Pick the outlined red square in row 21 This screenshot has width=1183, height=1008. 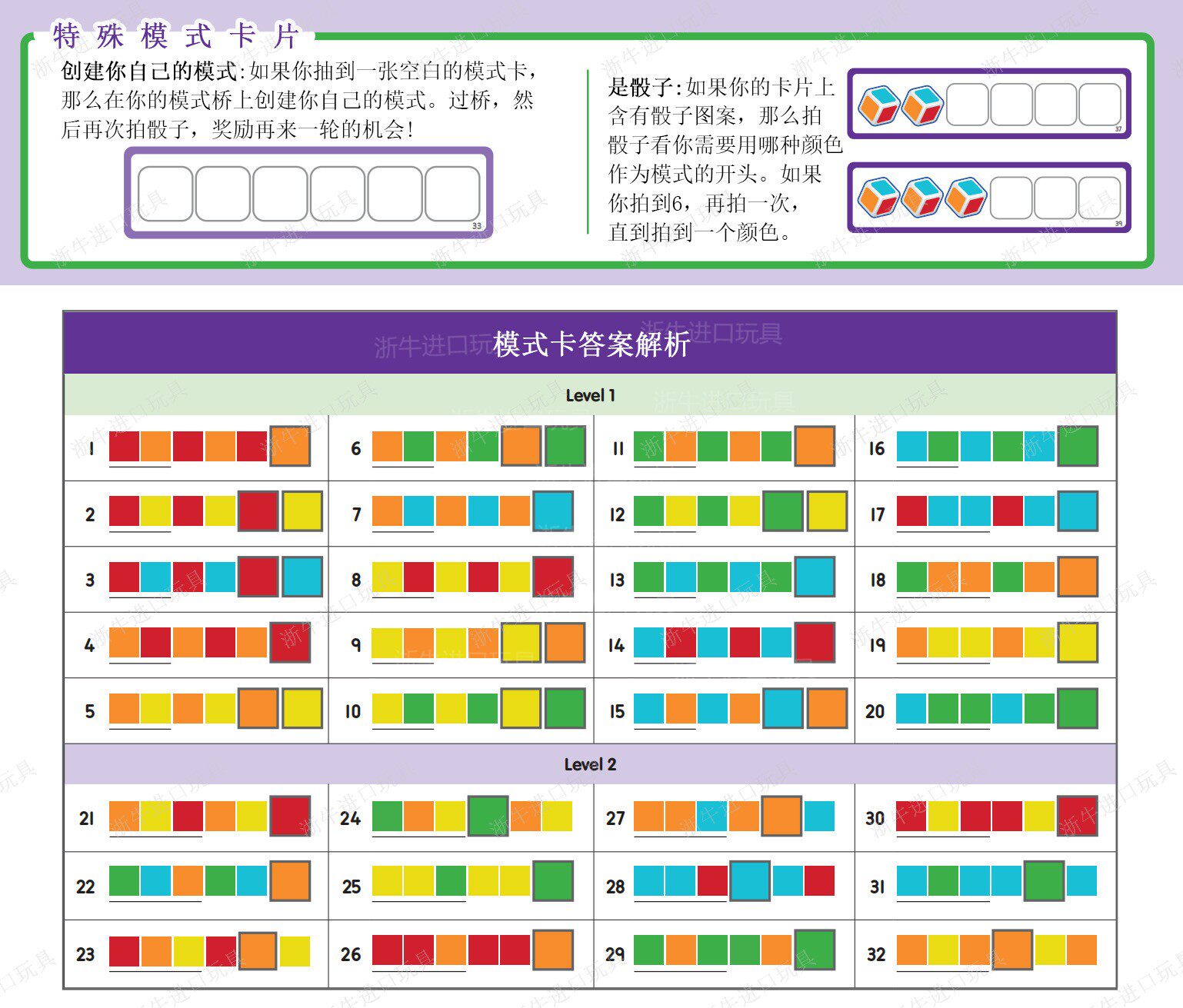pyautogui.click(x=290, y=816)
